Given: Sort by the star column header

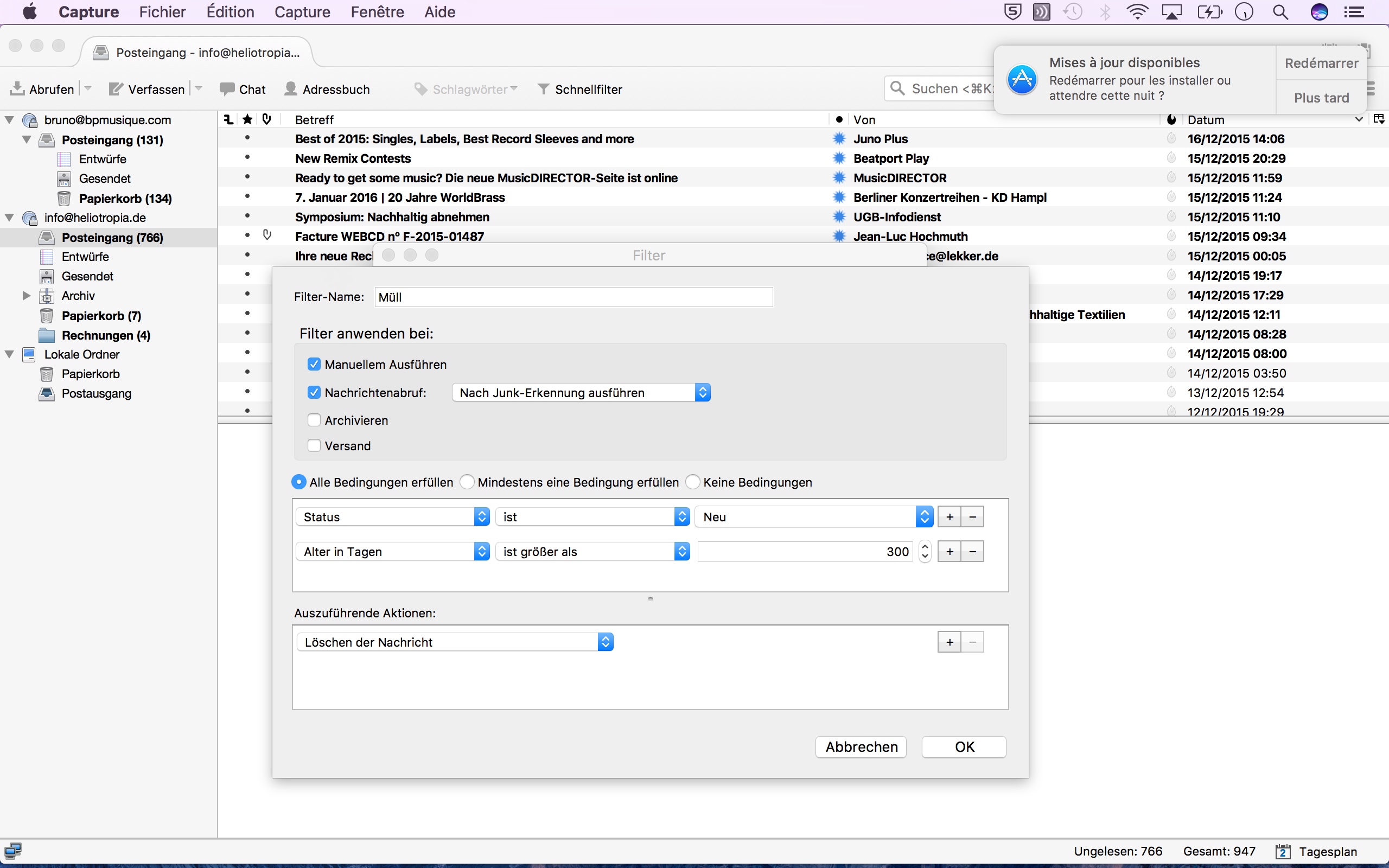Looking at the screenshot, I should tap(247, 119).
